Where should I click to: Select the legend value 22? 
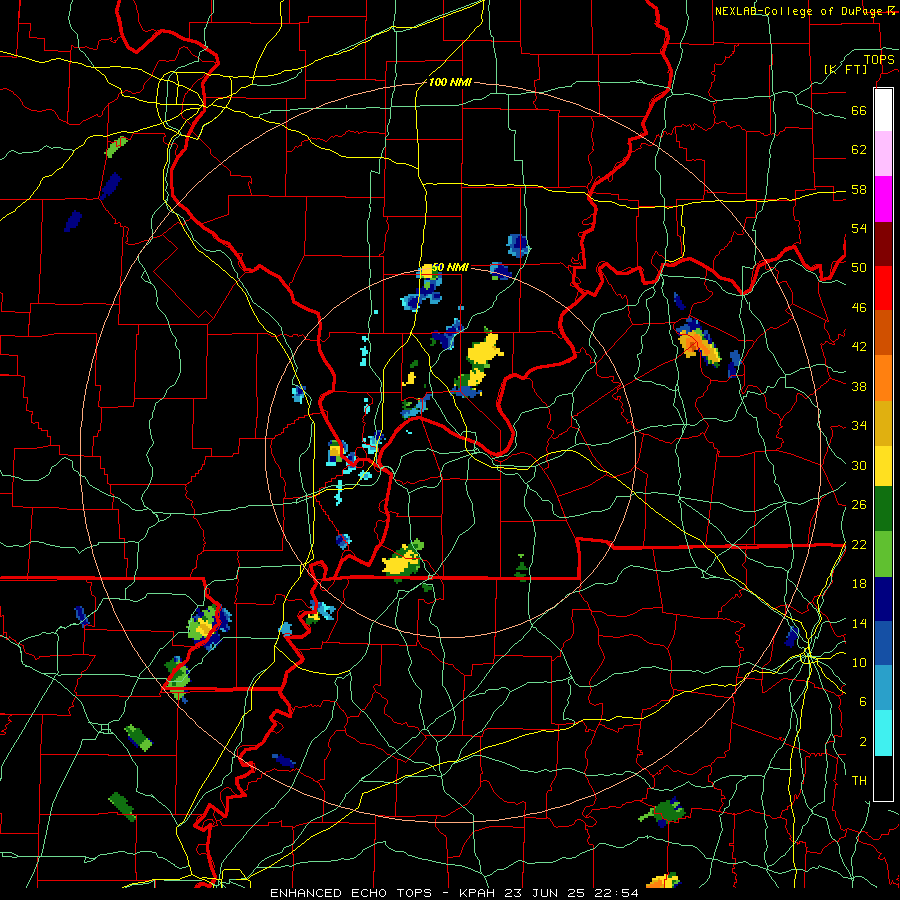pos(859,545)
